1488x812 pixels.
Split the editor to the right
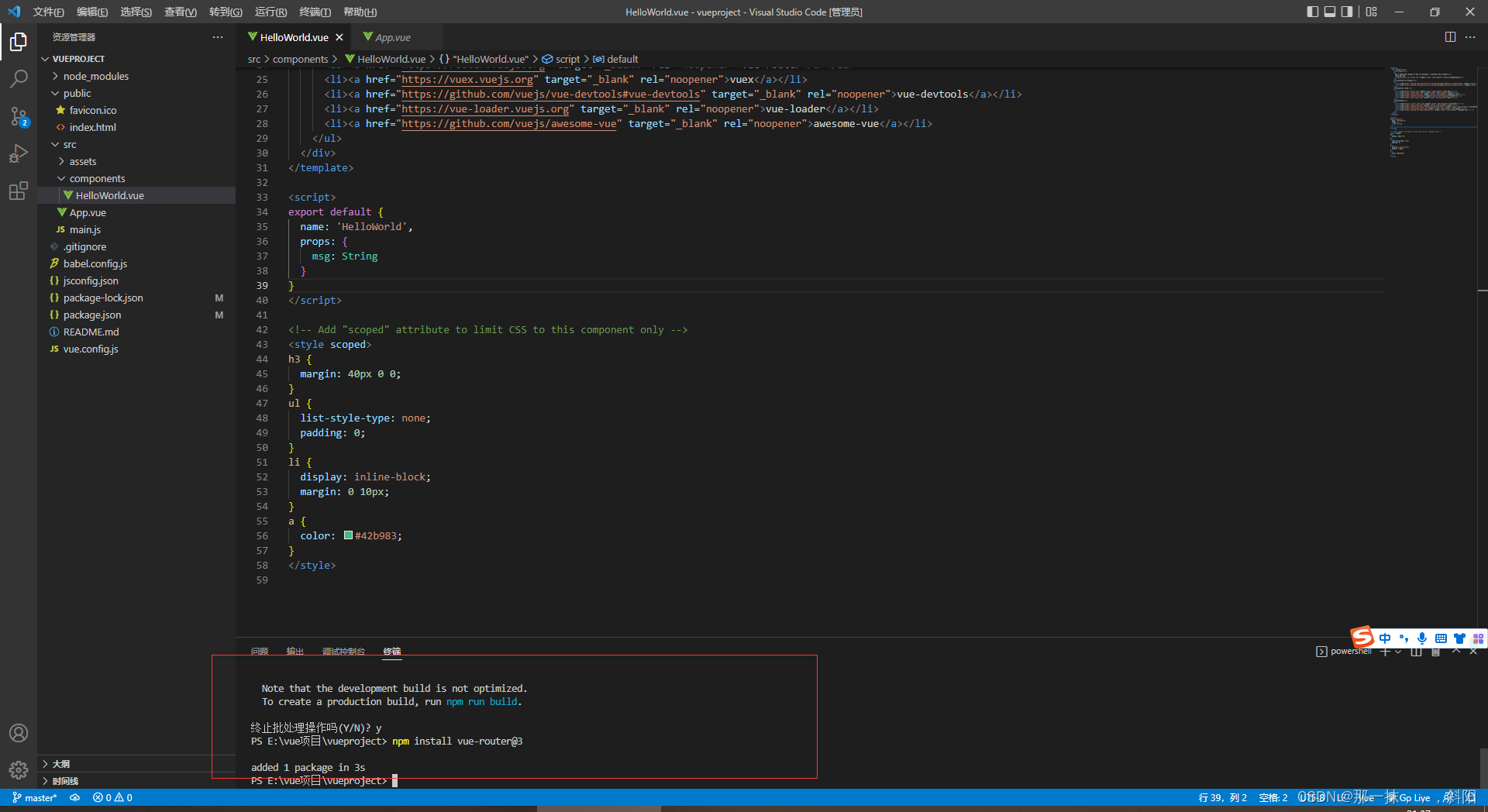point(1450,37)
